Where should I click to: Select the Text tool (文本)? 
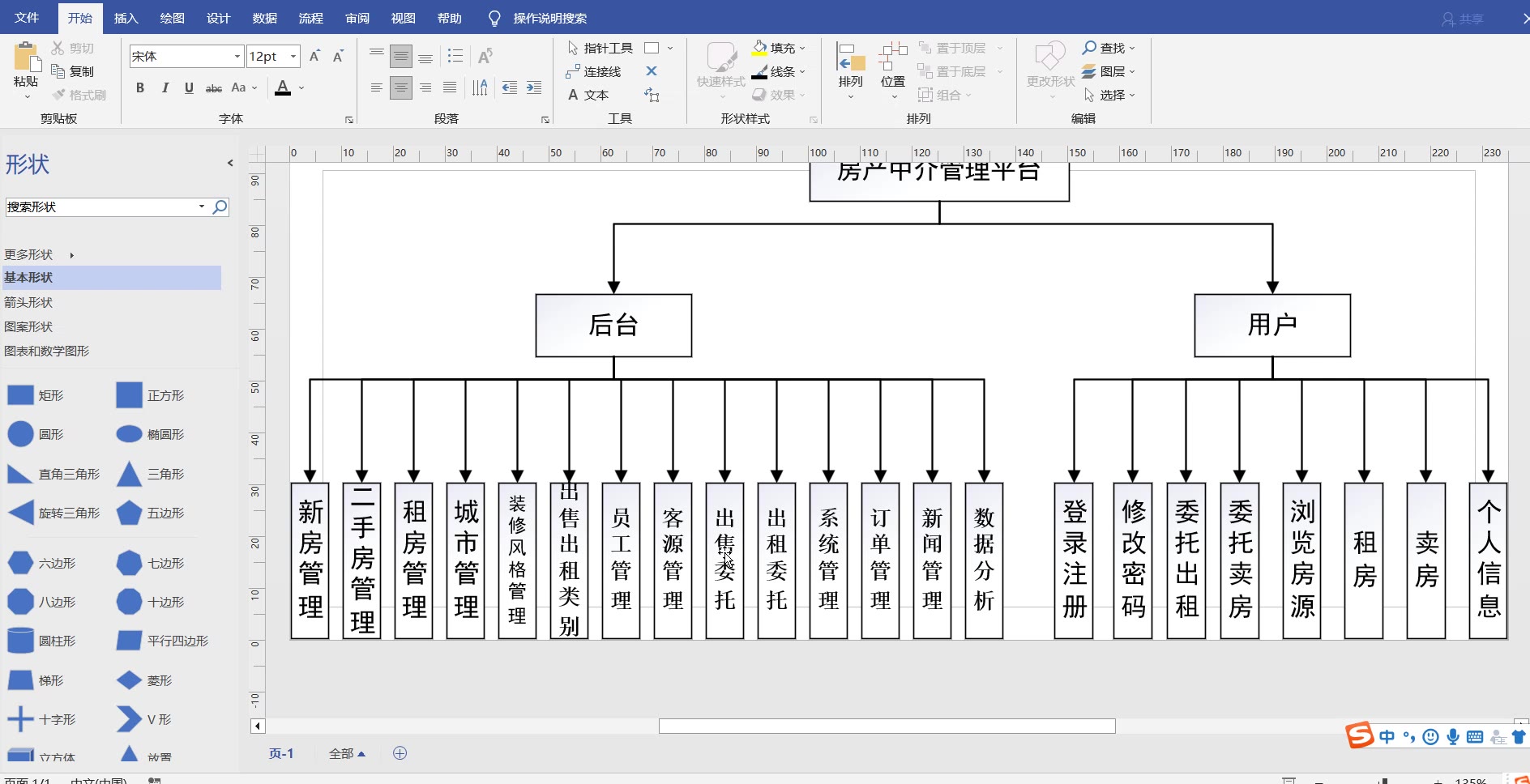588,95
